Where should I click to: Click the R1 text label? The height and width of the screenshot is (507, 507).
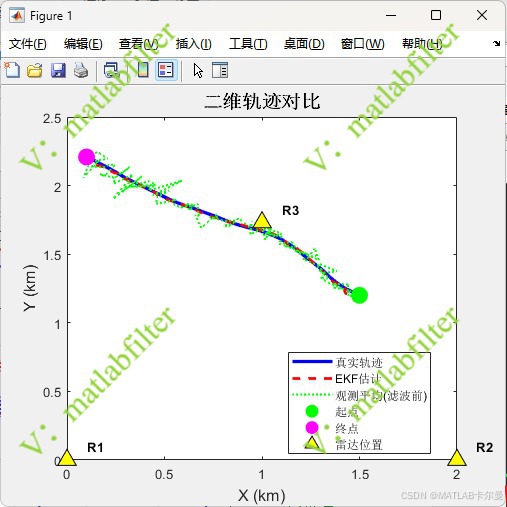click(95, 447)
